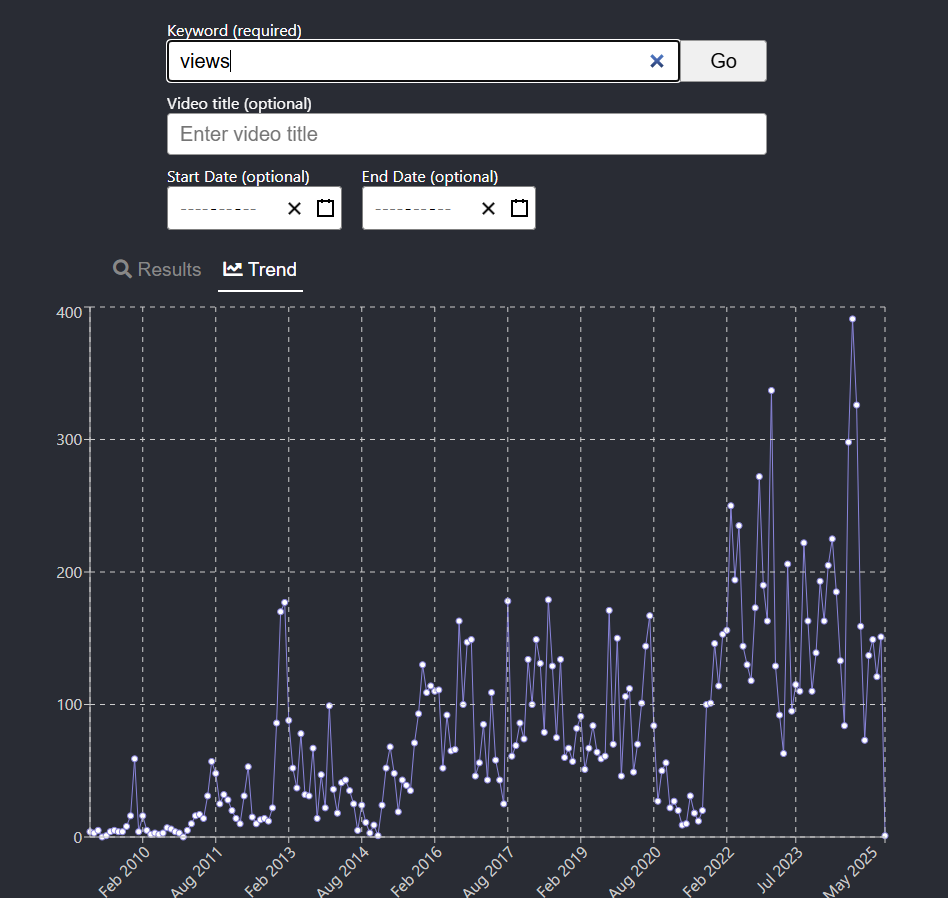
Task: Click the Start Date (optional) label
Action: tap(238, 177)
